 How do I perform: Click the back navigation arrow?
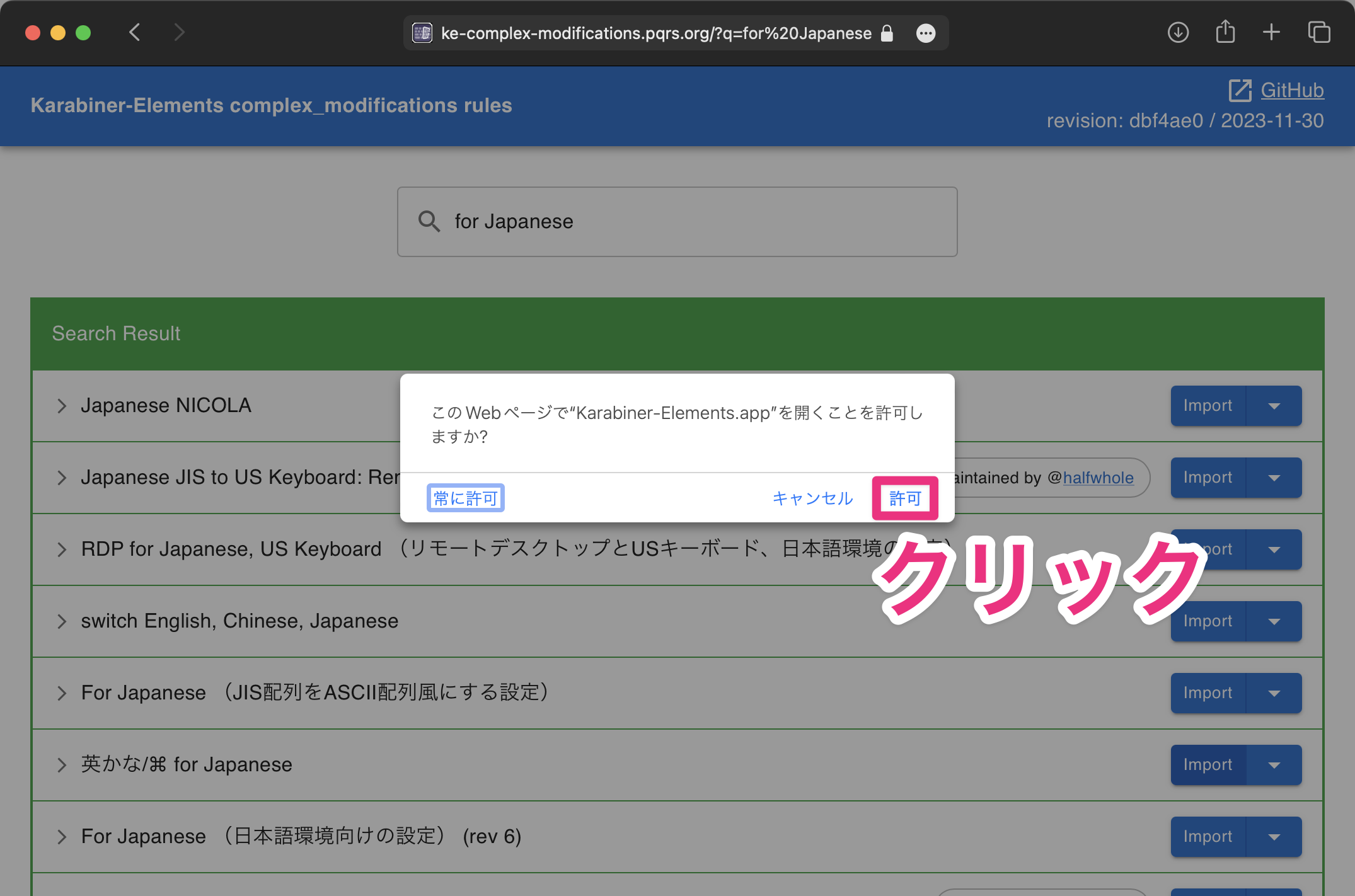pos(134,32)
